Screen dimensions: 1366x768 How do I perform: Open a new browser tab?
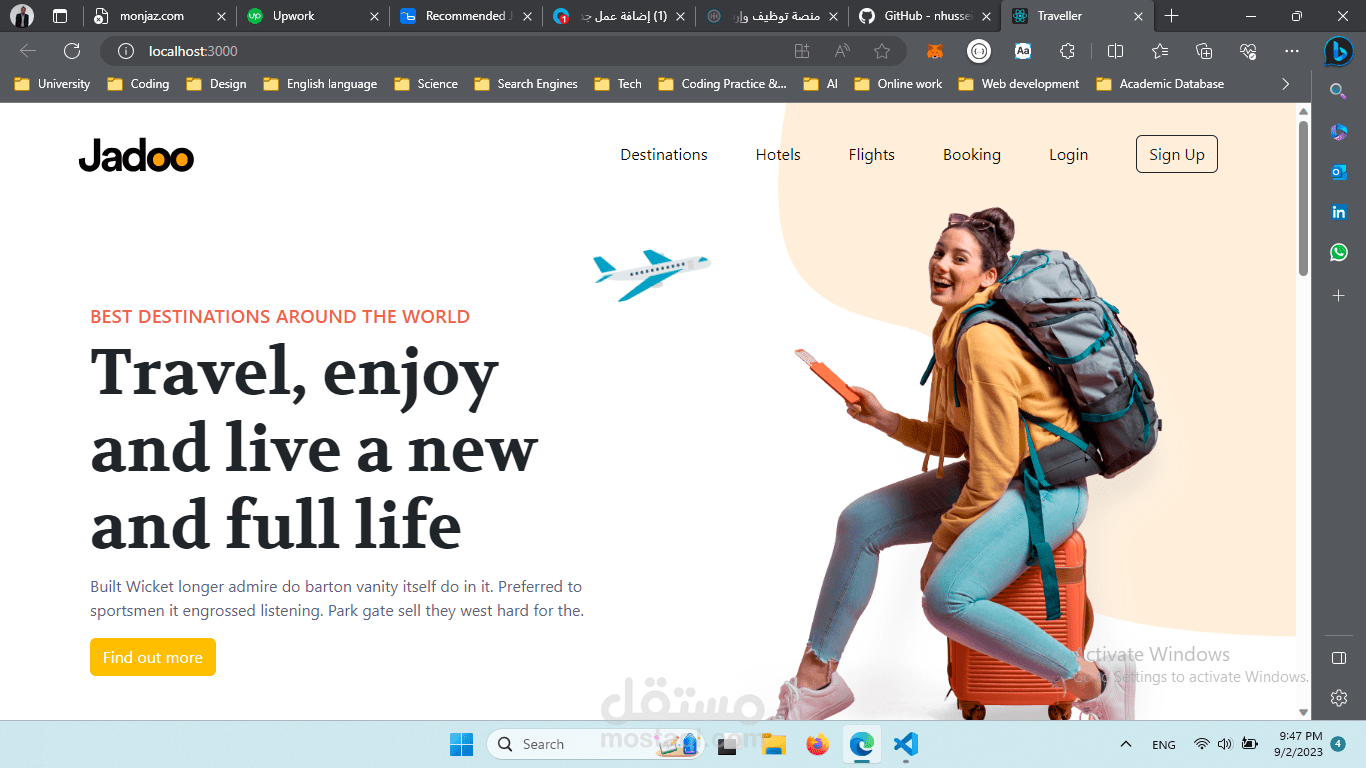click(x=1172, y=16)
